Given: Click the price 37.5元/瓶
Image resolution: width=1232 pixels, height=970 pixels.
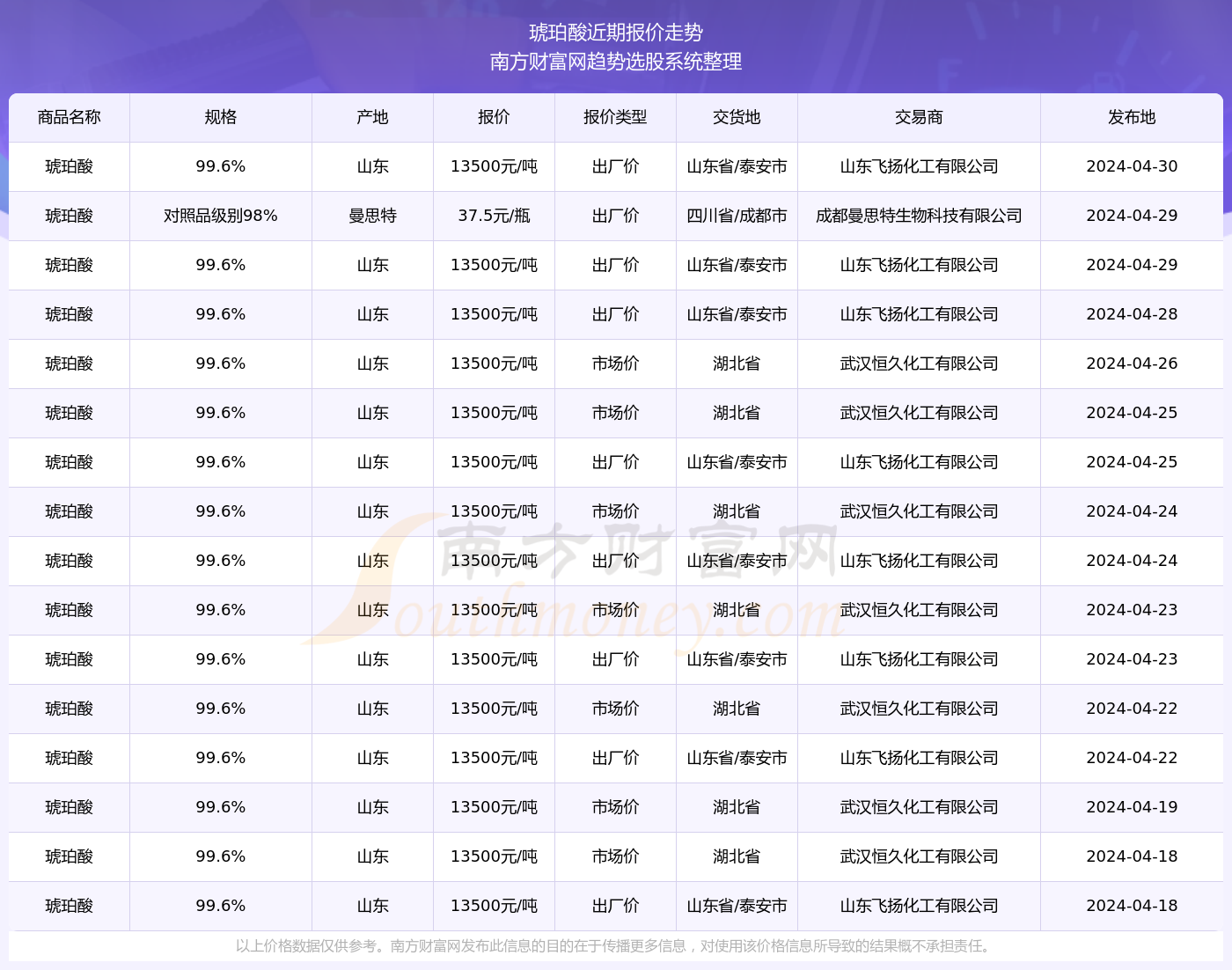Looking at the screenshot, I should [x=494, y=216].
